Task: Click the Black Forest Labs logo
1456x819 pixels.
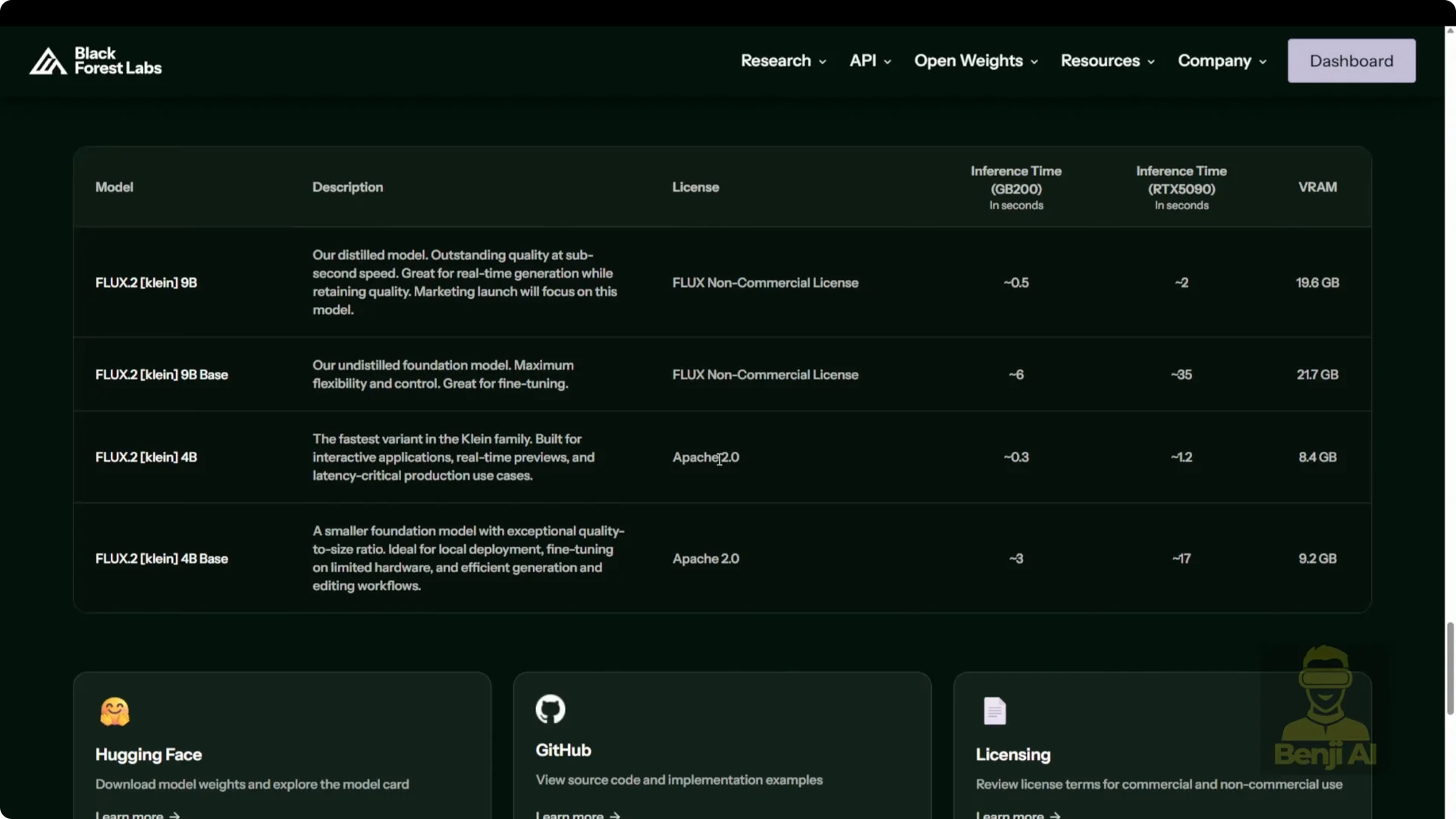Action: [x=96, y=61]
